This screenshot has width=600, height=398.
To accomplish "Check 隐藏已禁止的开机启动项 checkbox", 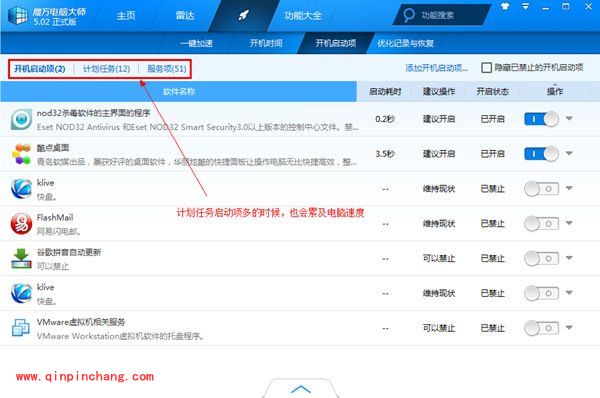I will point(486,68).
